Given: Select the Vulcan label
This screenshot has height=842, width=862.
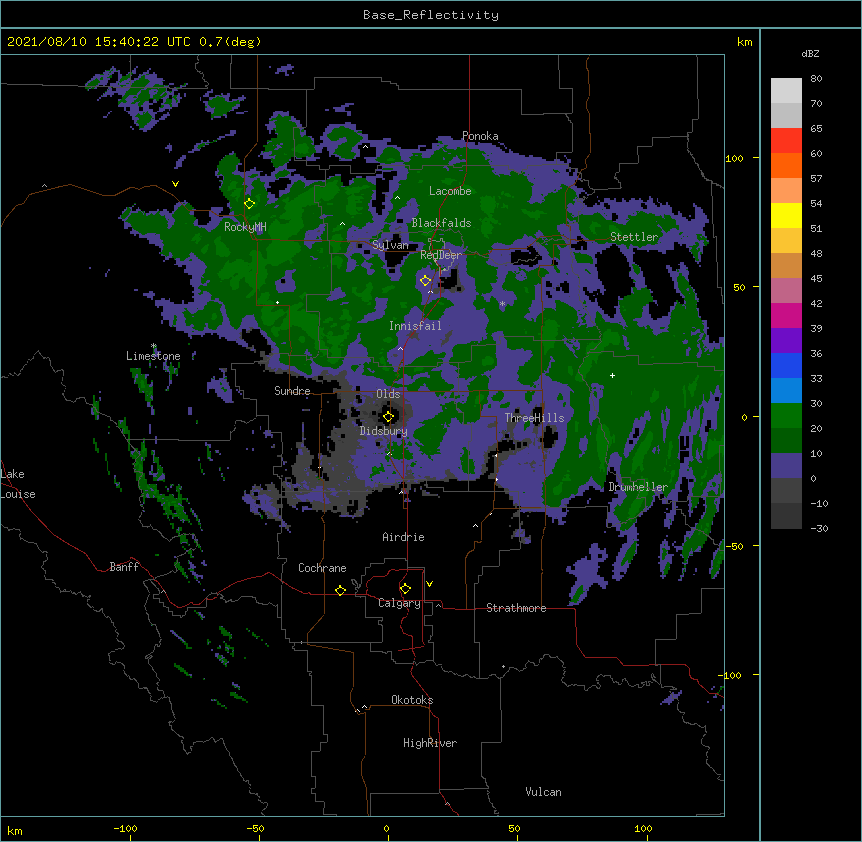Looking at the screenshot, I should [543, 792].
